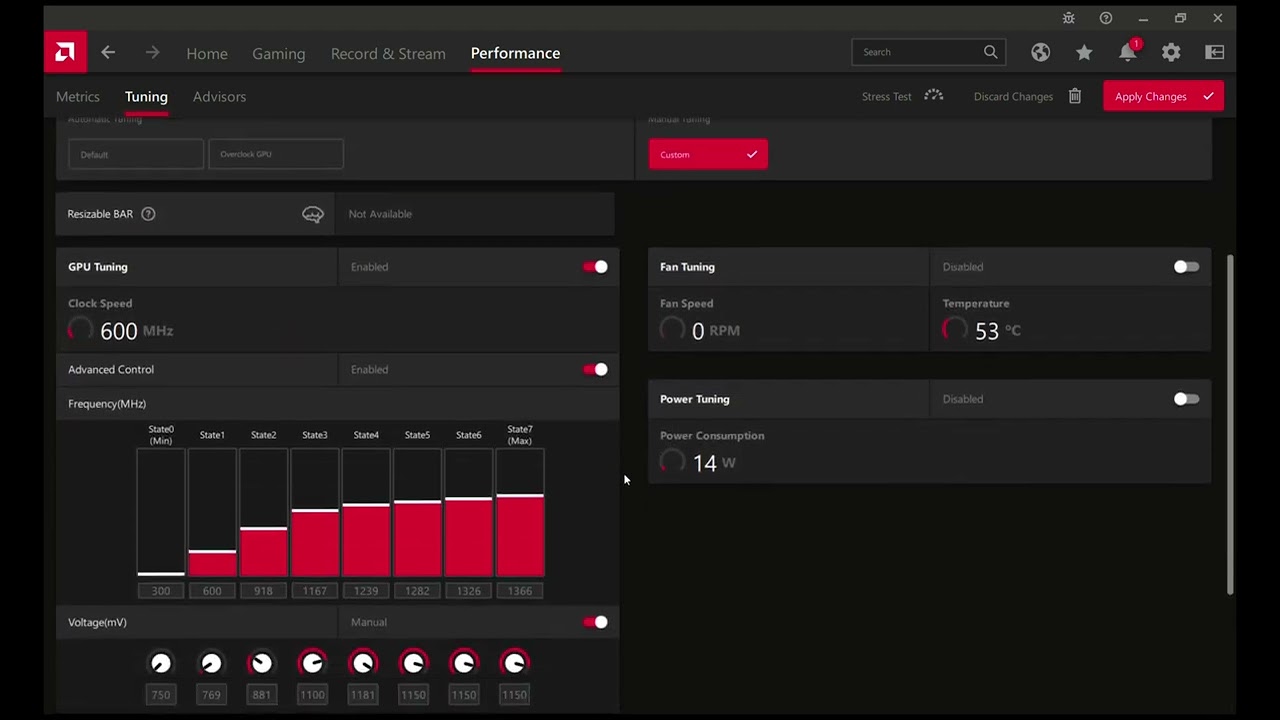
Task: Open the bug report icon
Action: pos(1068,18)
